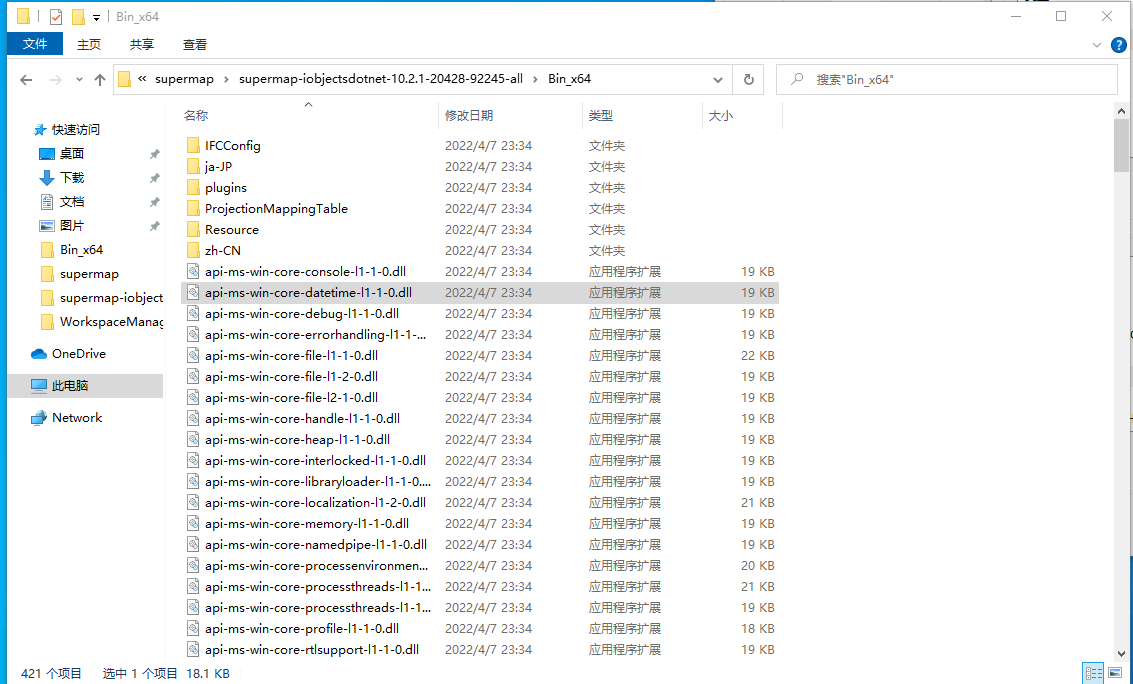This screenshot has width=1133, height=684.
Task: Open Bin_x64 in the navigation pane
Action: click(81, 250)
